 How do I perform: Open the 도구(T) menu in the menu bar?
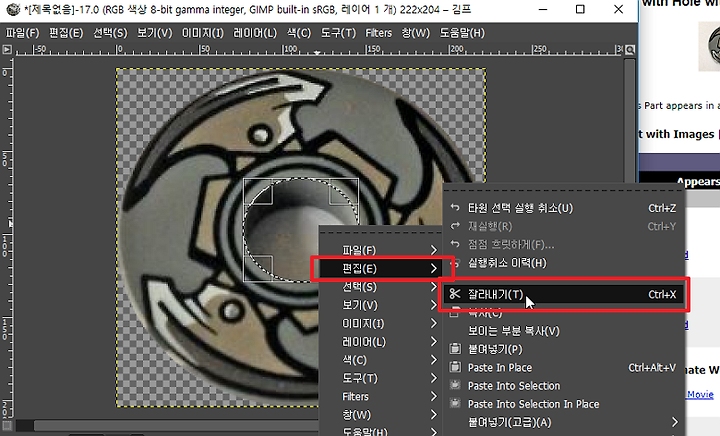(338, 33)
